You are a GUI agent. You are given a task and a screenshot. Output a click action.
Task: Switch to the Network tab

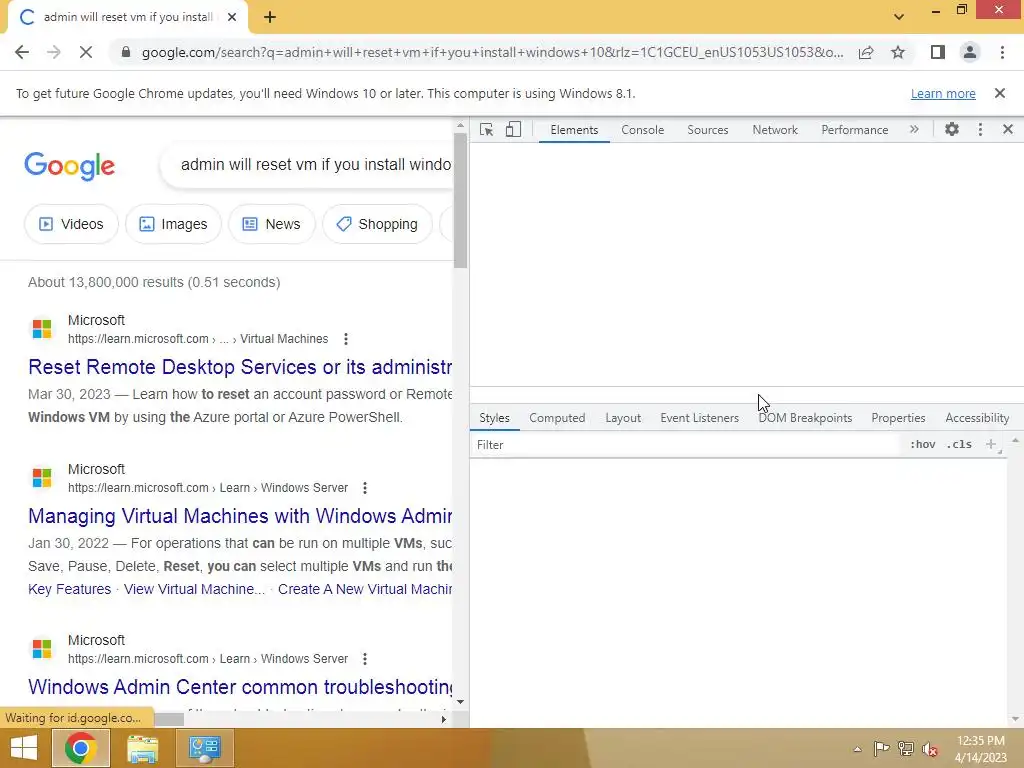[x=775, y=129]
